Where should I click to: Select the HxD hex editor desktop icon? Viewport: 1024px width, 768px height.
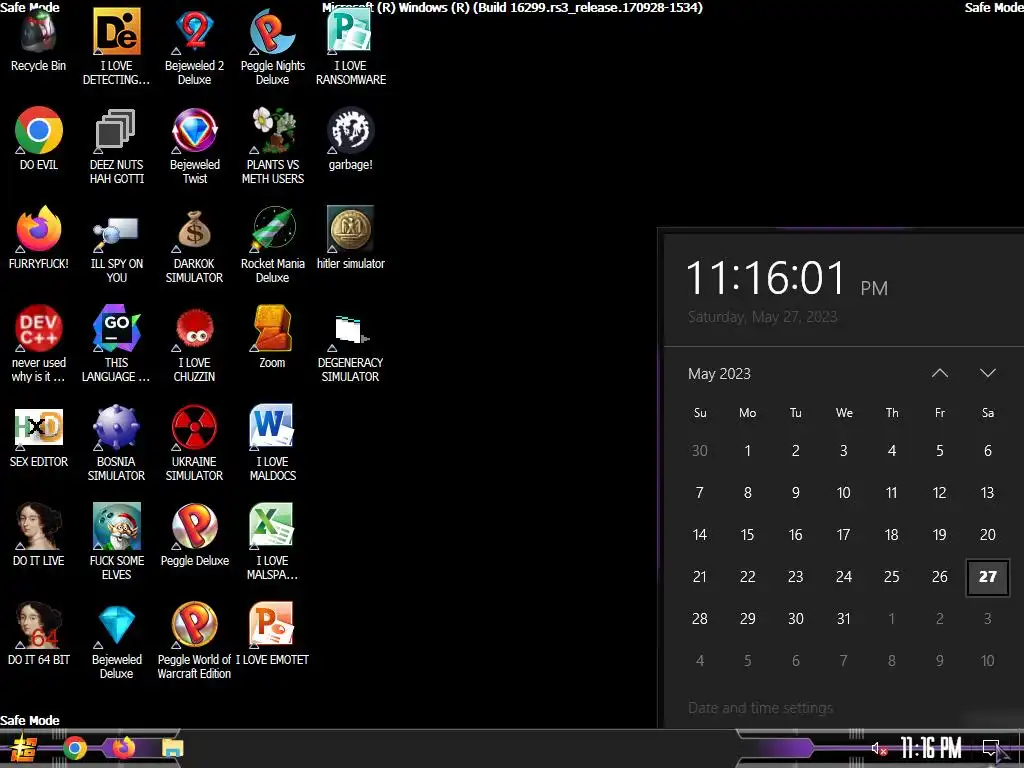(39, 428)
